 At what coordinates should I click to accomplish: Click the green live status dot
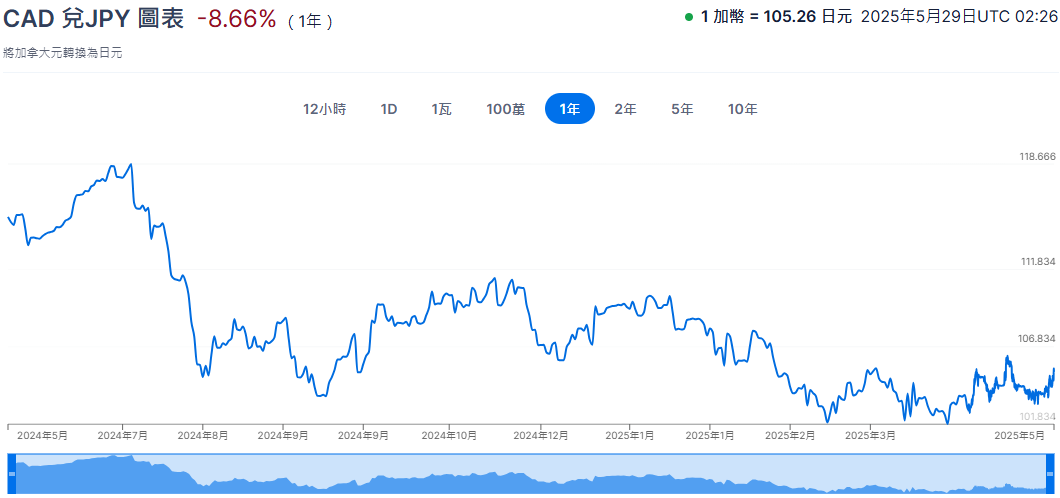(x=689, y=18)
